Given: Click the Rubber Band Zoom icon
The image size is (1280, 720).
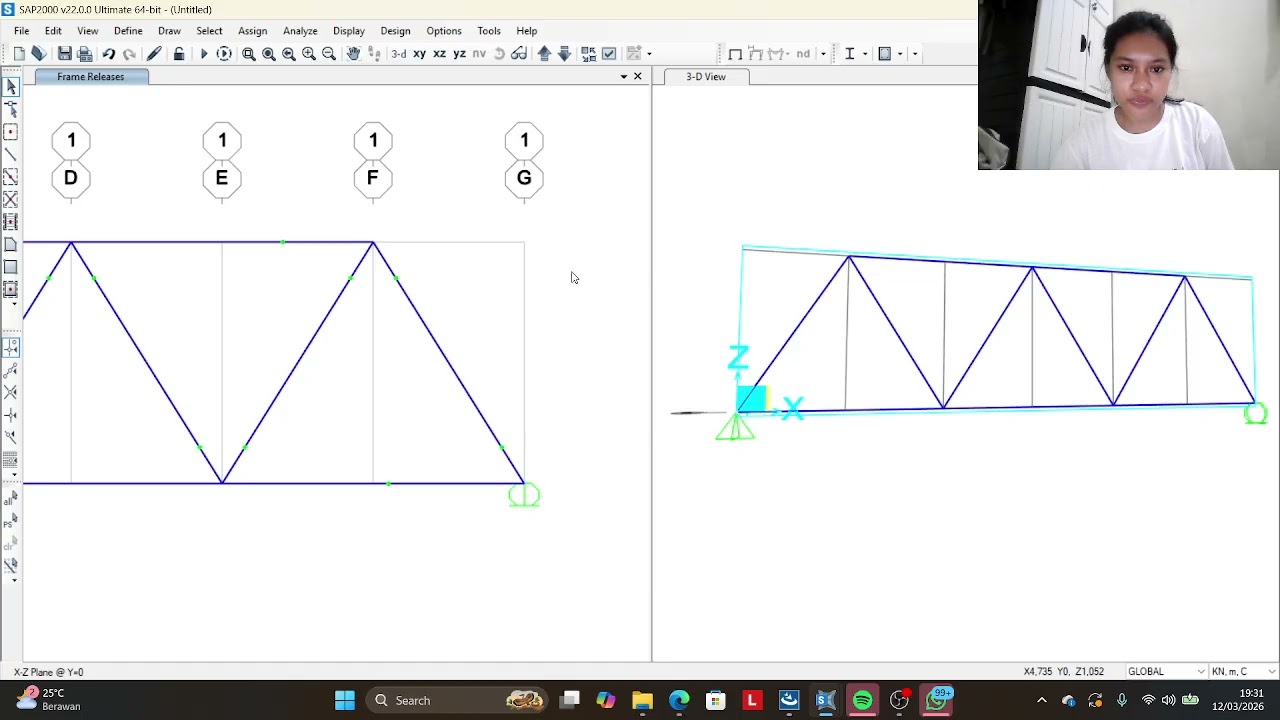Looking at the screenshot, I should coord(249,54).
